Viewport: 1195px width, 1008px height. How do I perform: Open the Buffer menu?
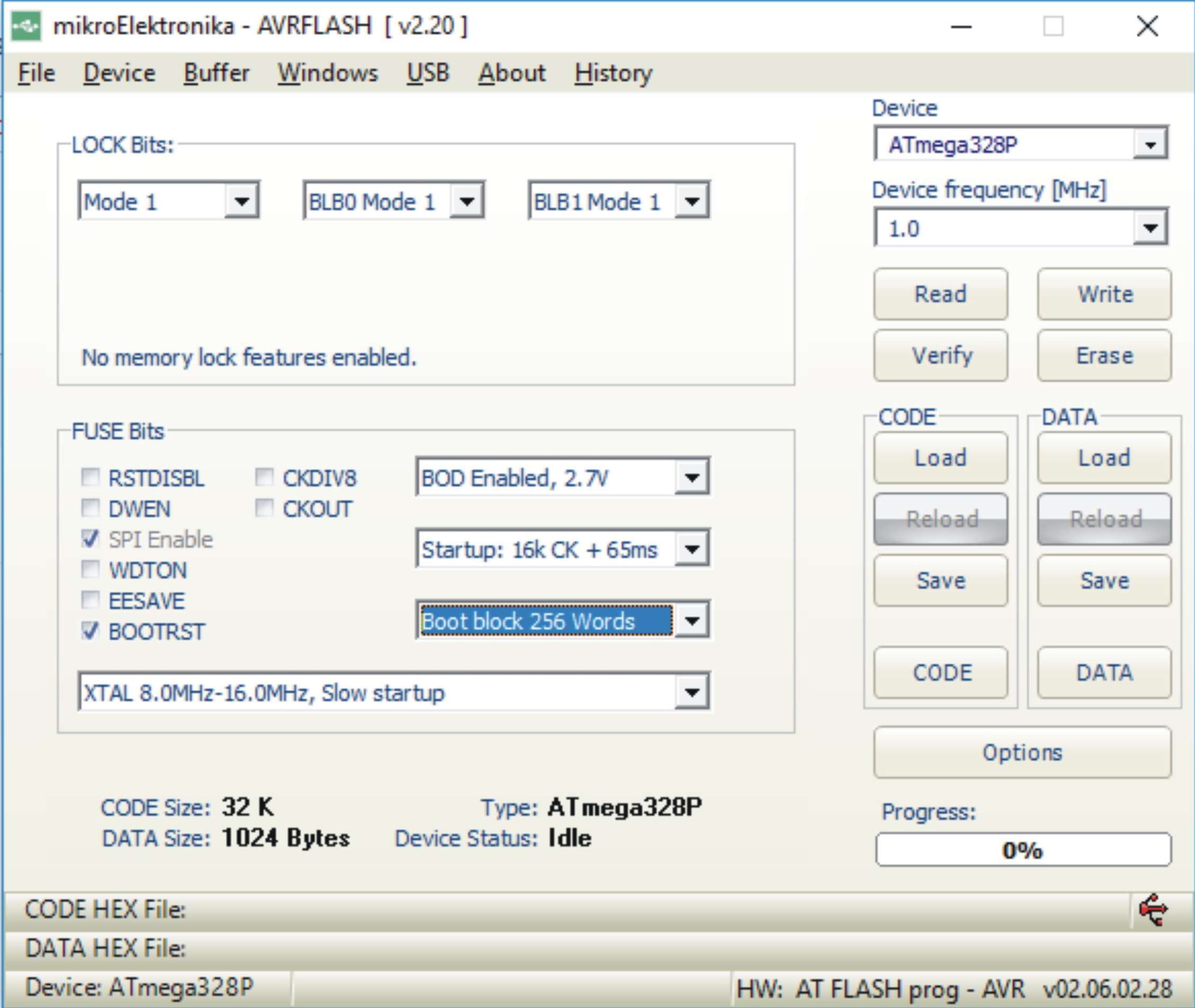tap(216, 73)
